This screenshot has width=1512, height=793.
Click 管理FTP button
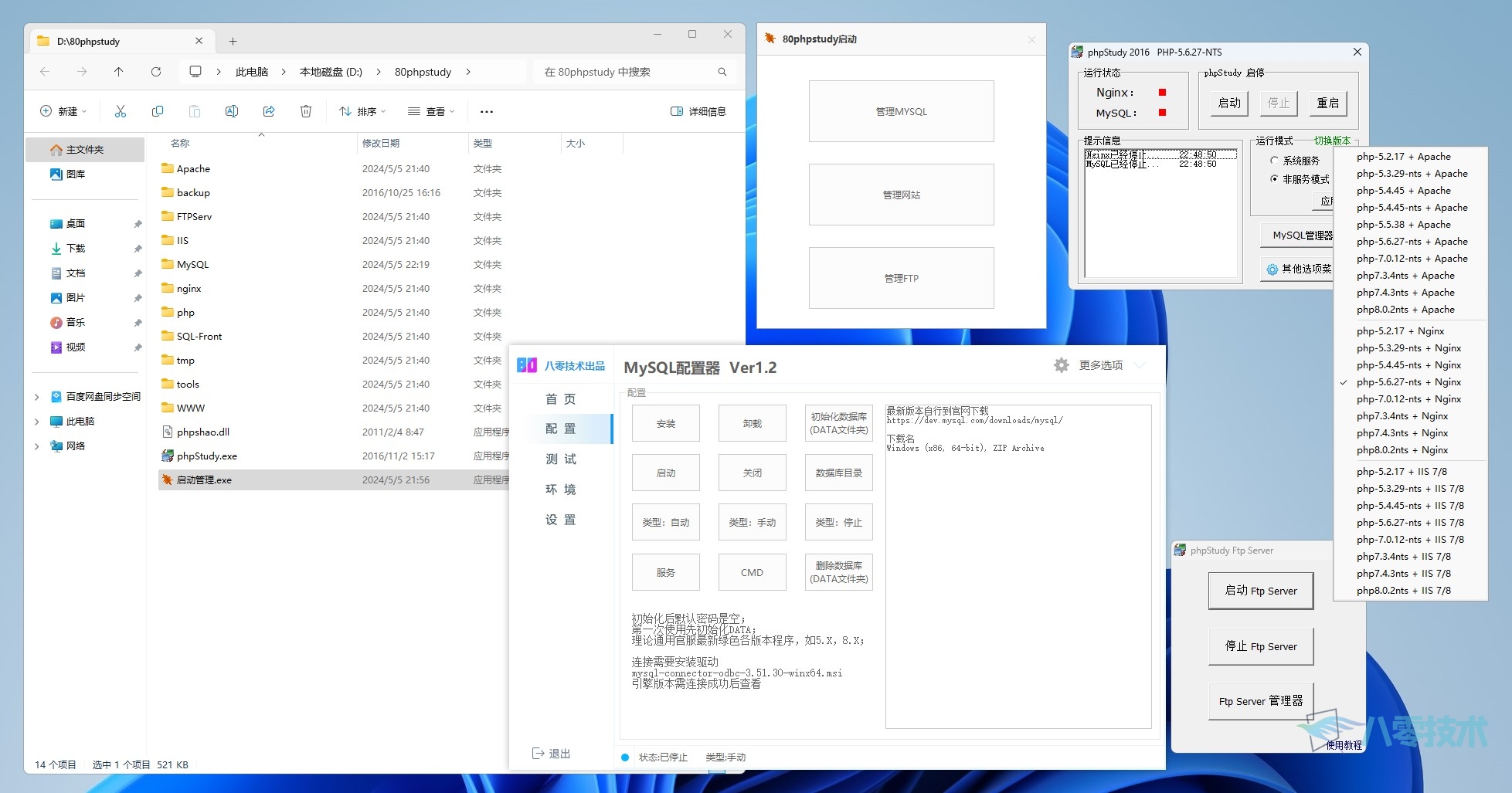click(x=902, y=278)
